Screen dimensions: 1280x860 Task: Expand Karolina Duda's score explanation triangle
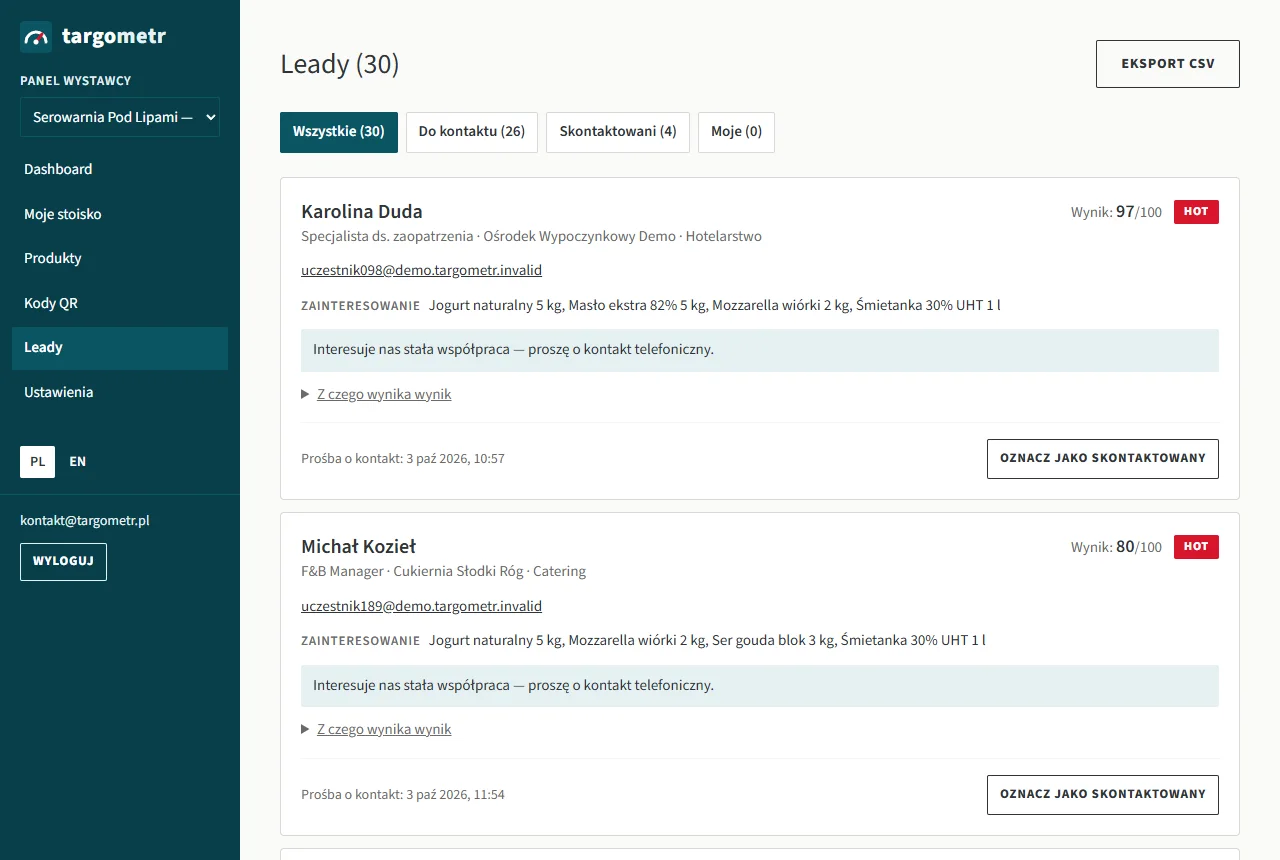point(306,394)
